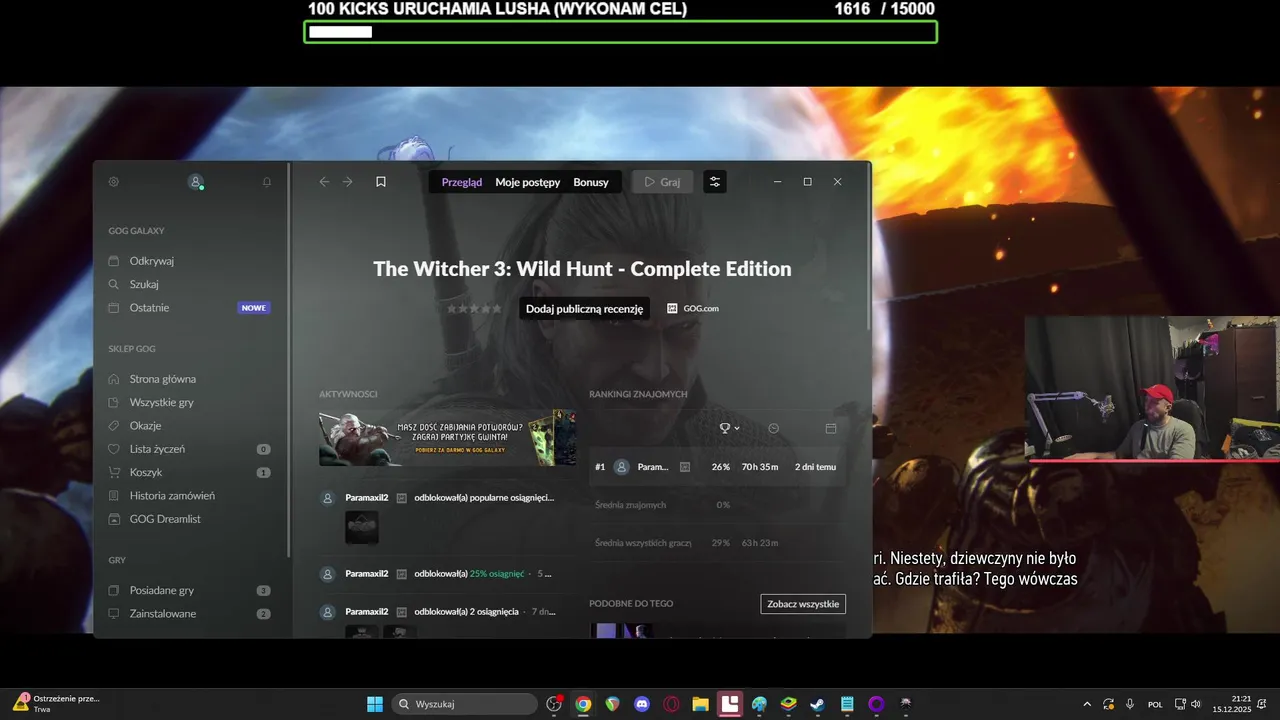The image size is (1280, 720).
Task: Click the green 25% osiągnięć link
Action: click(x=499, y=574)
